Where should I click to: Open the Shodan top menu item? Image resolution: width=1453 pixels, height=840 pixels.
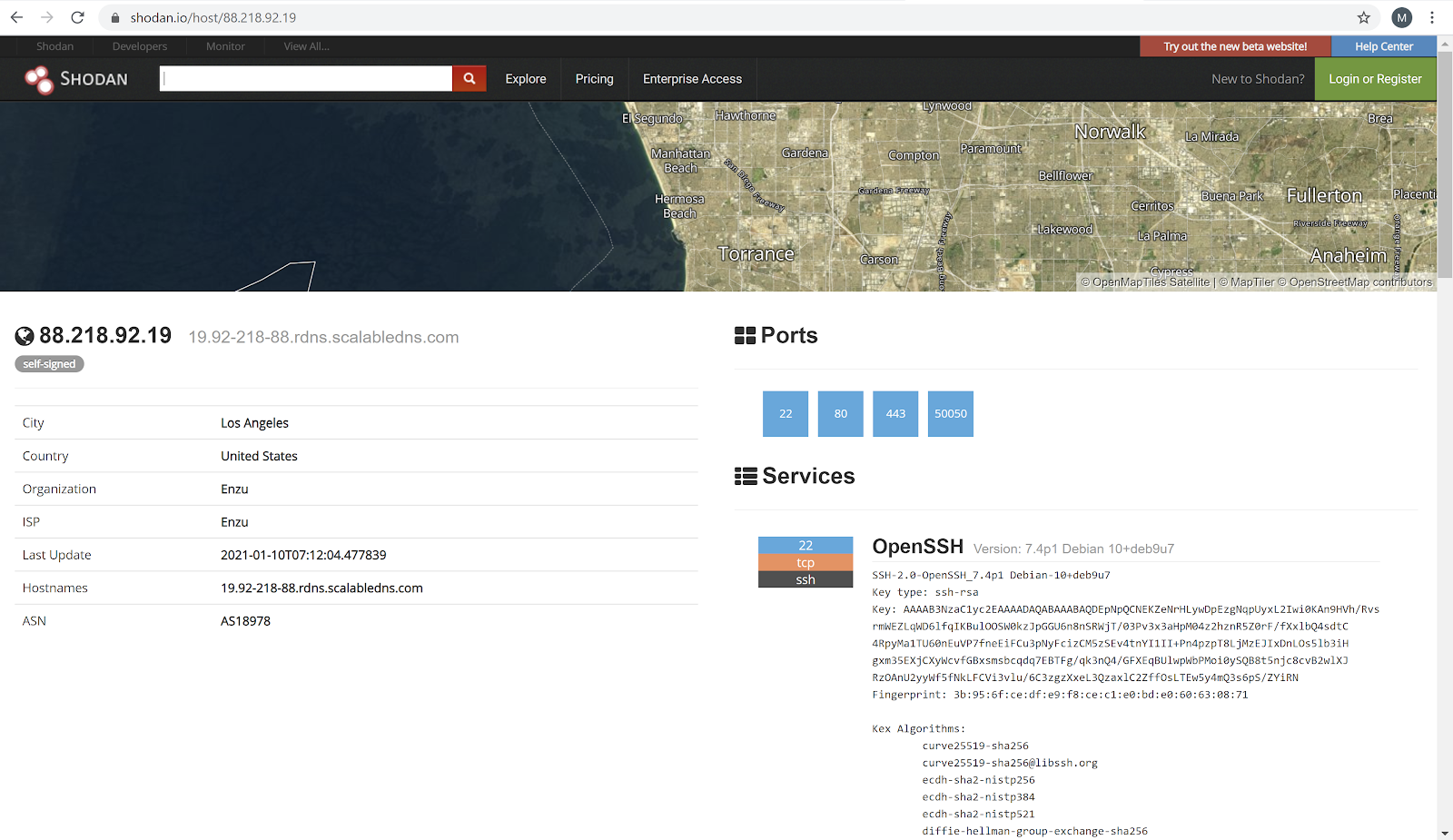pos(54,46)
